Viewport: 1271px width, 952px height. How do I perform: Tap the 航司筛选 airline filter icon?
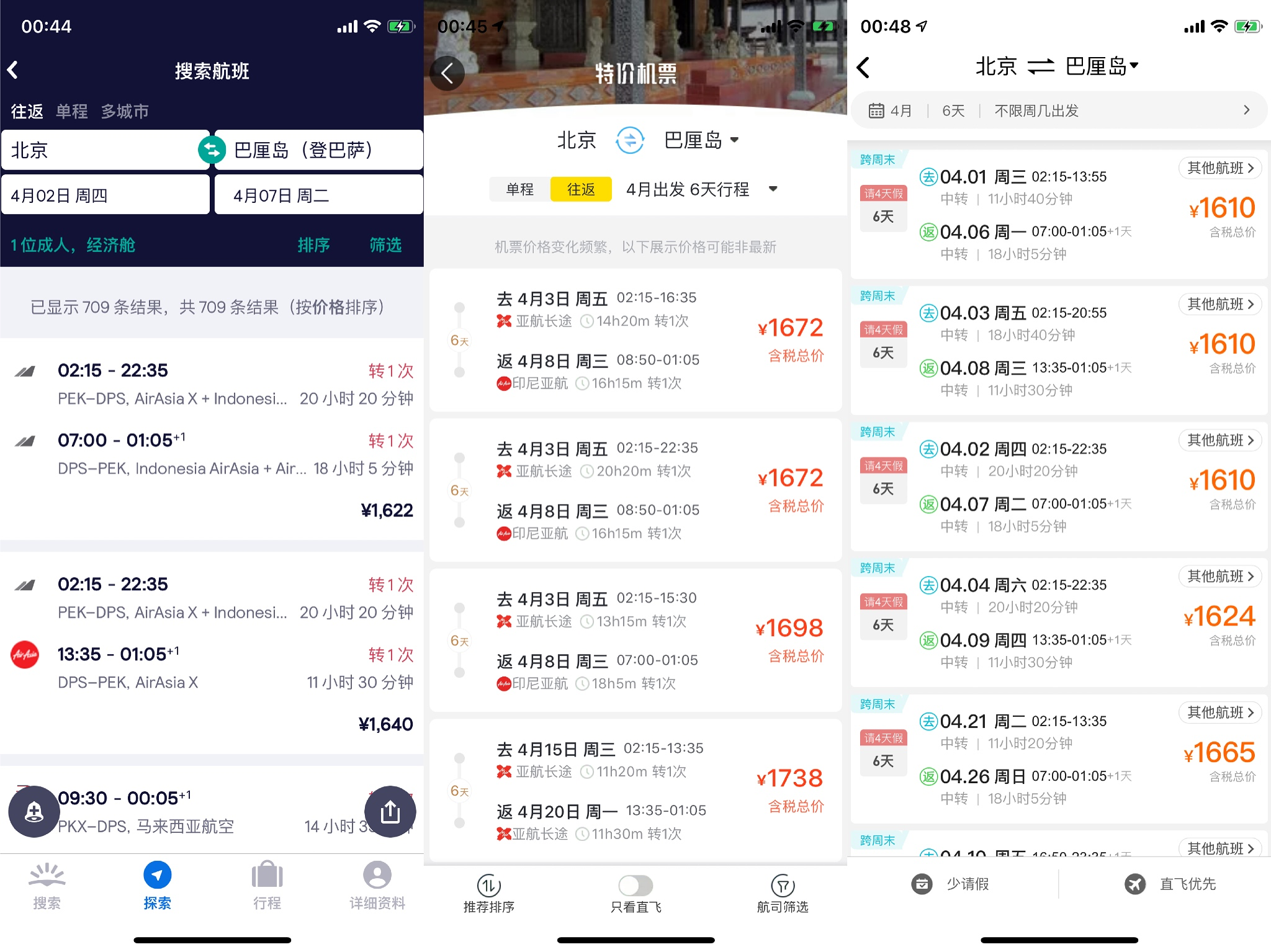click(783, 886)
